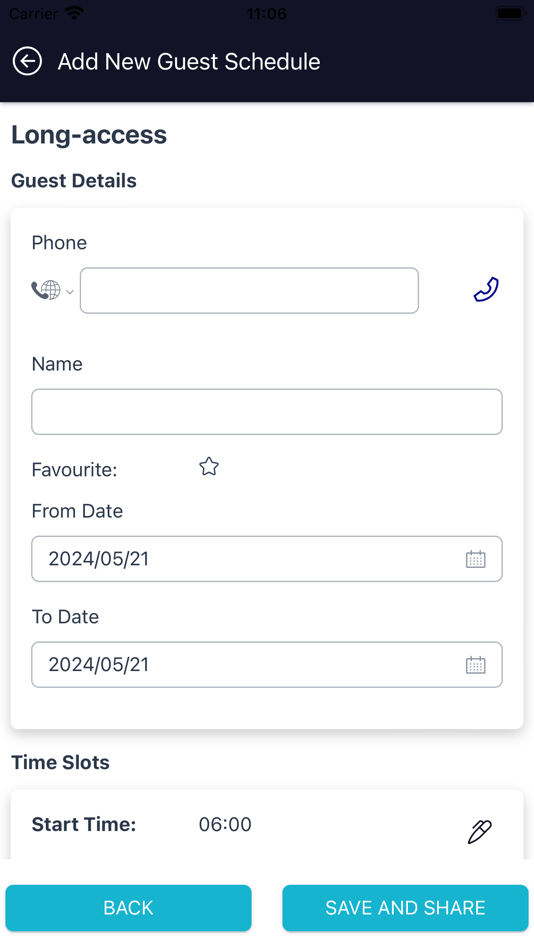
Task: Tap the Wi-Fi status bar icon
Action: pos(74,13)
